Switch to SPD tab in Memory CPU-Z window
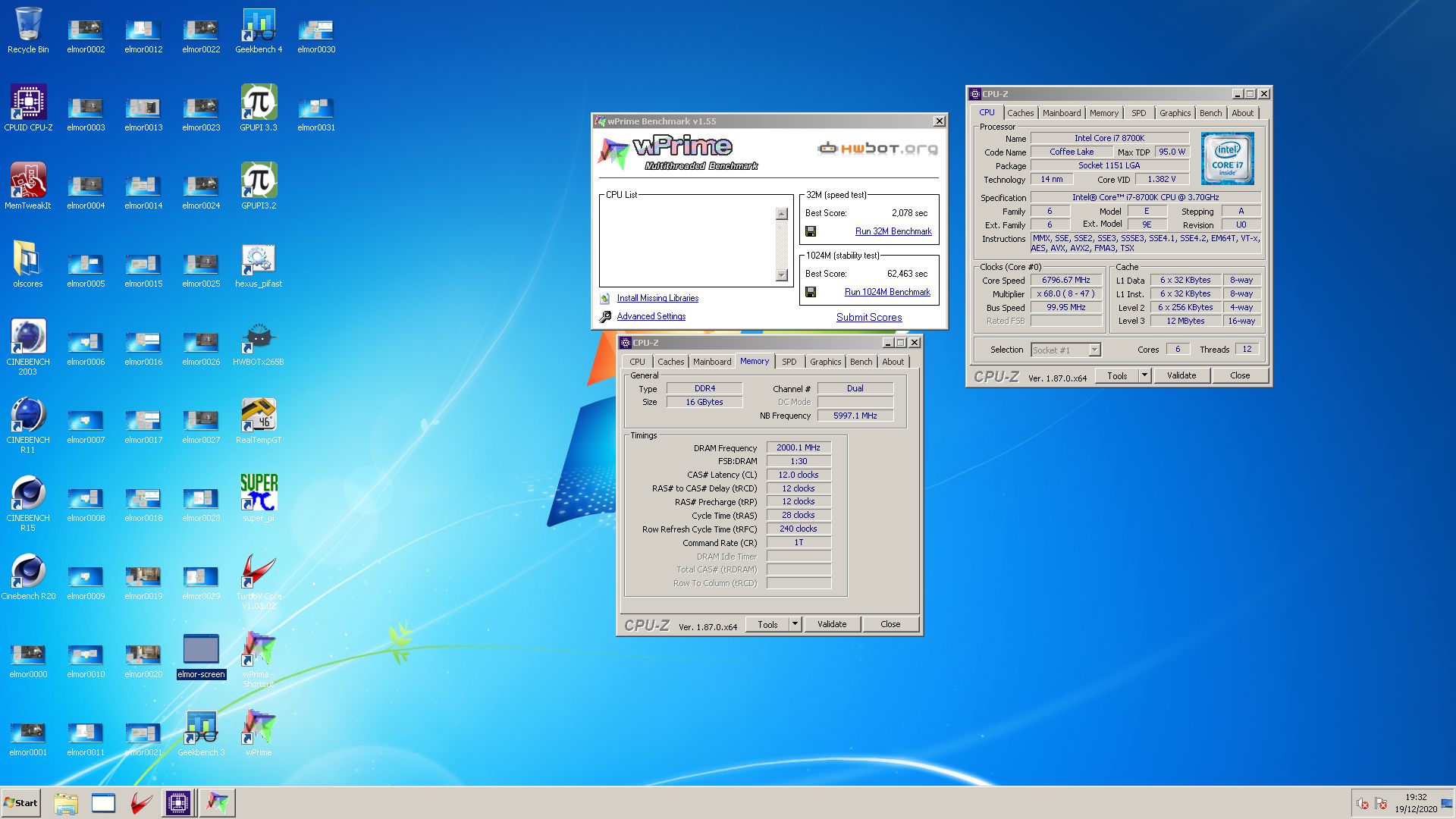 click(789, 362)
